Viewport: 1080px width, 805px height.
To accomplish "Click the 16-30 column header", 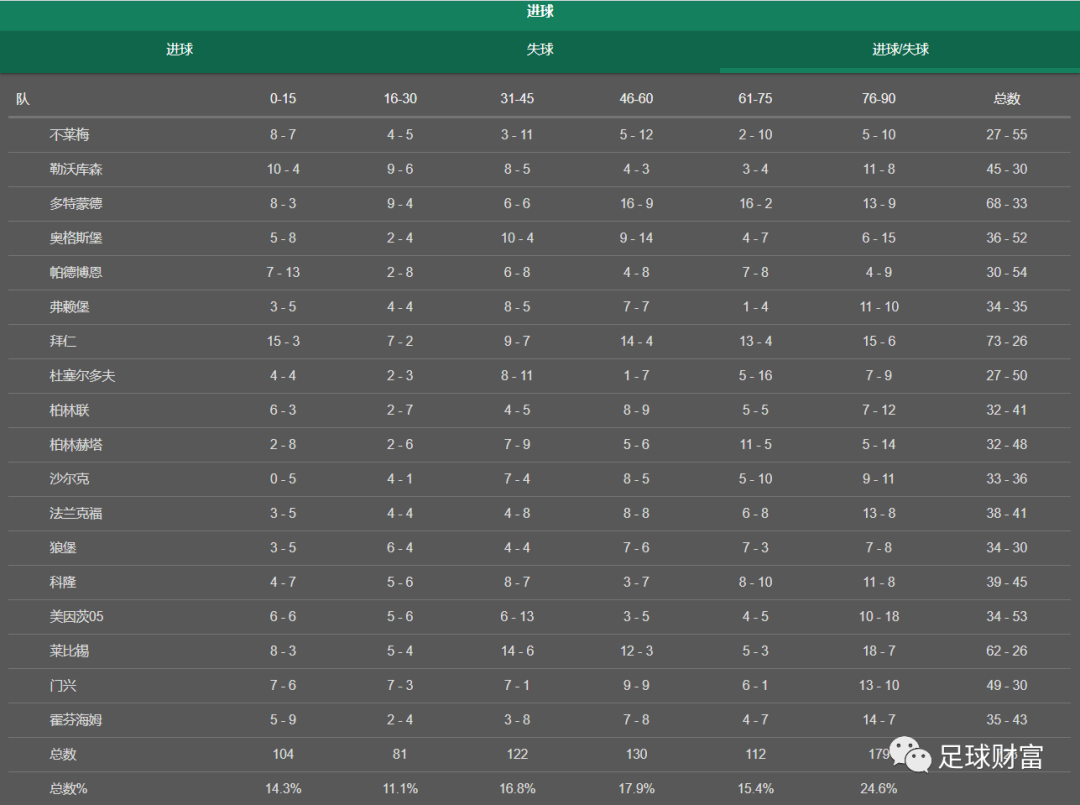I will pos(400,98).
